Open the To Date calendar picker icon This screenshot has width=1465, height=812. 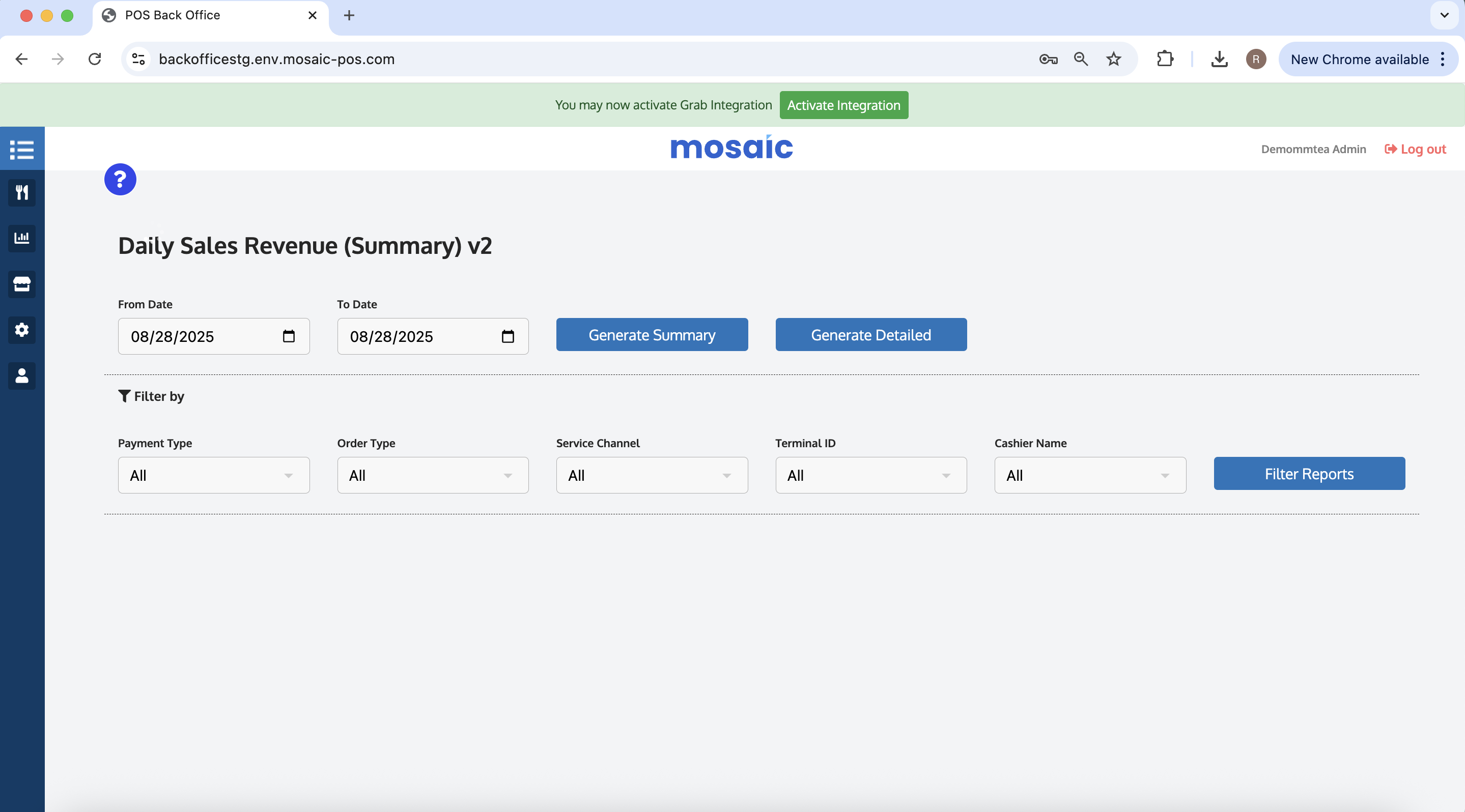(x=508, y=336)
